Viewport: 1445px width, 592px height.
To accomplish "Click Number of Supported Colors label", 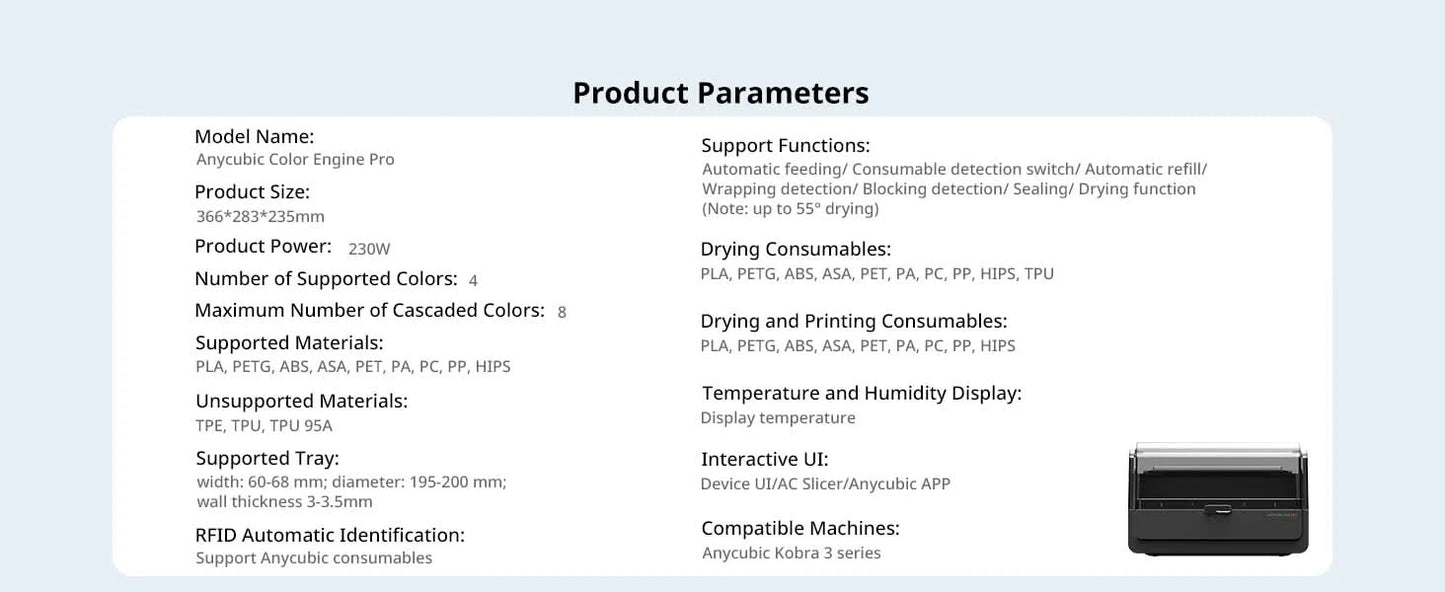I will 326,279.
